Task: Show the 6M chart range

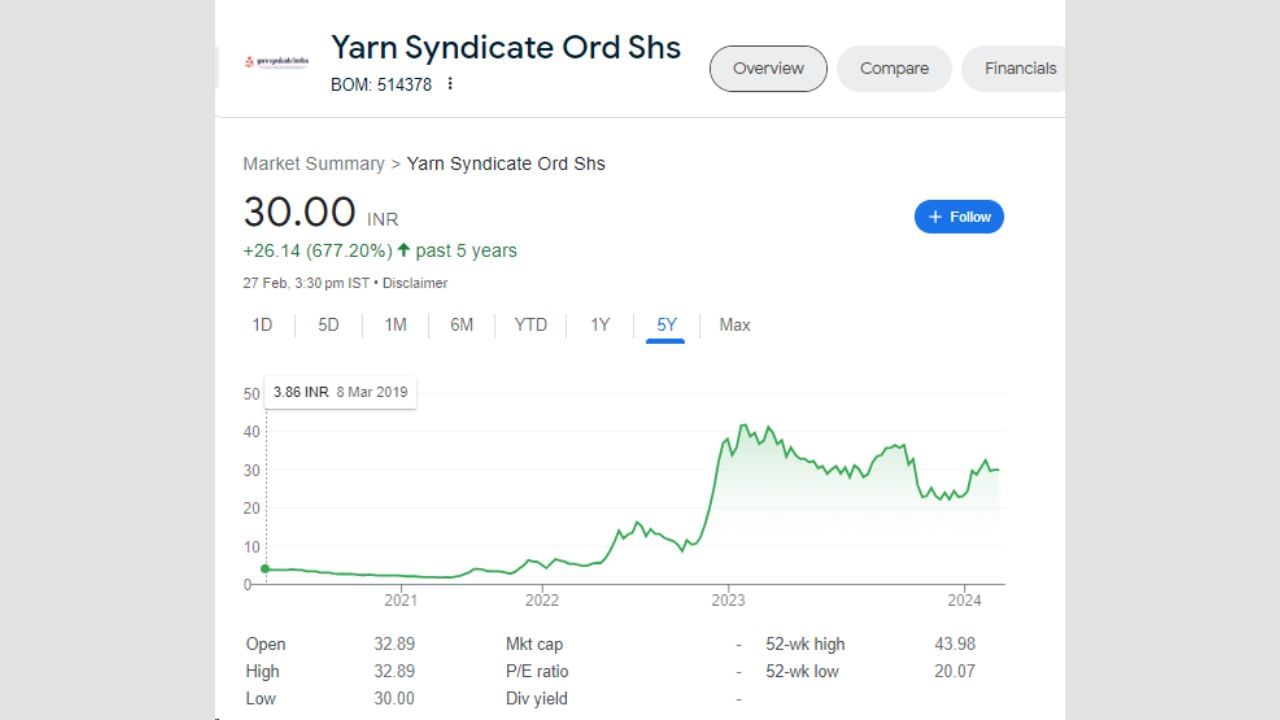Action: tap(461, 325)
